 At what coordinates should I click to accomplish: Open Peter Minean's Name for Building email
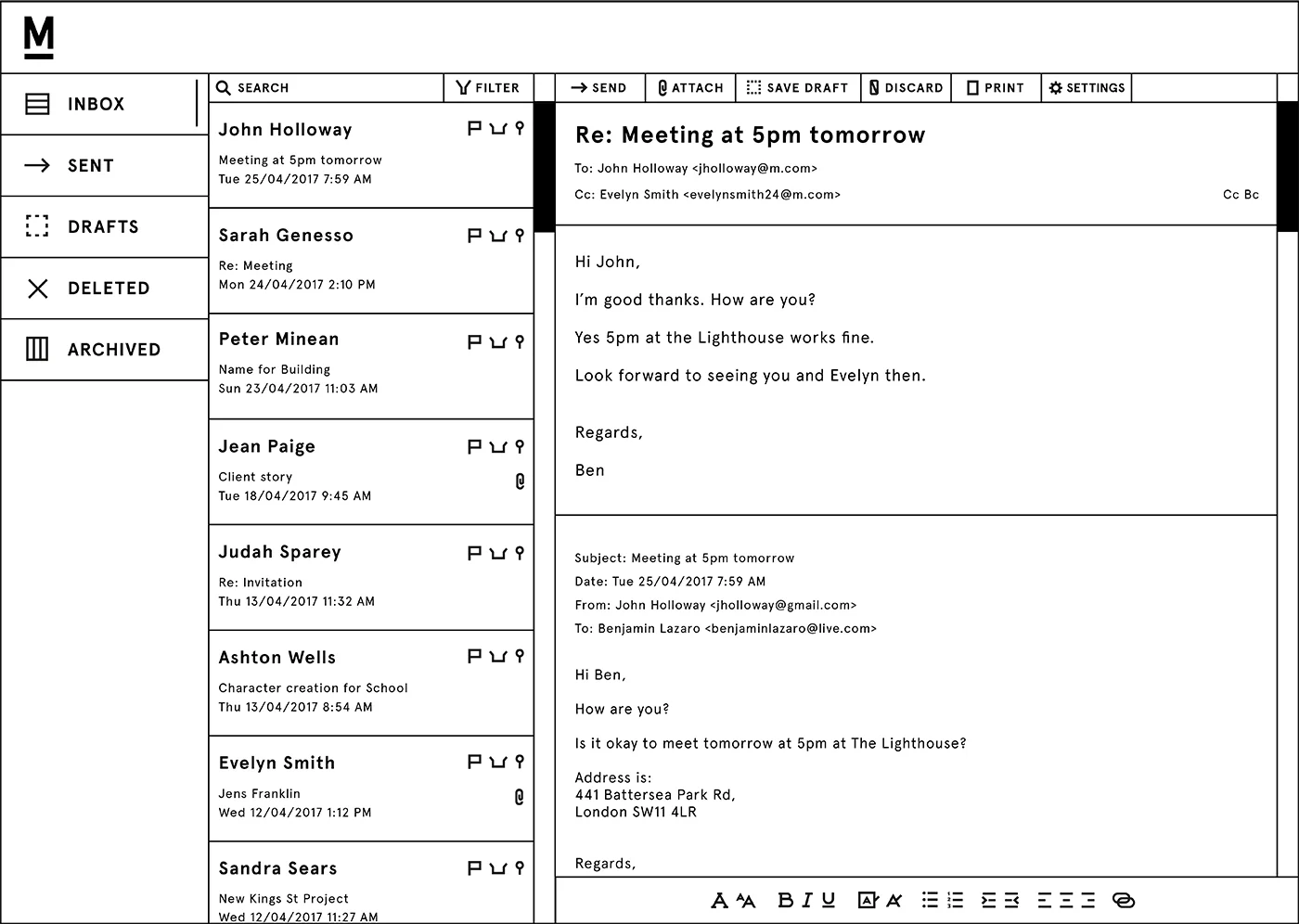pos(371,366)
